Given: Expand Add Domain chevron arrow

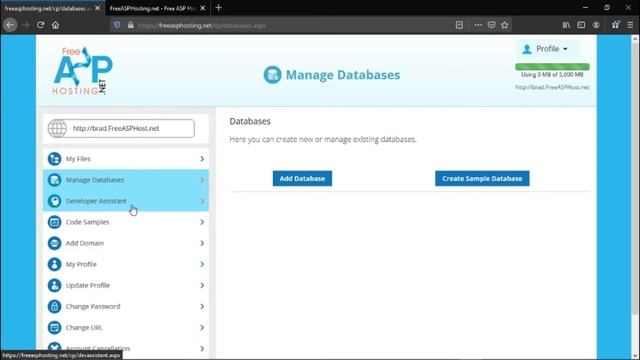Looking at the screenshot, I should pos(202,243).
